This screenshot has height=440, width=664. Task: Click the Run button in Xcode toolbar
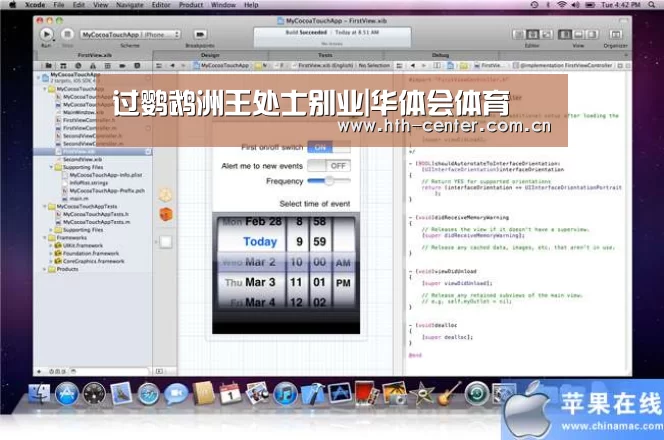pos(46,34)
